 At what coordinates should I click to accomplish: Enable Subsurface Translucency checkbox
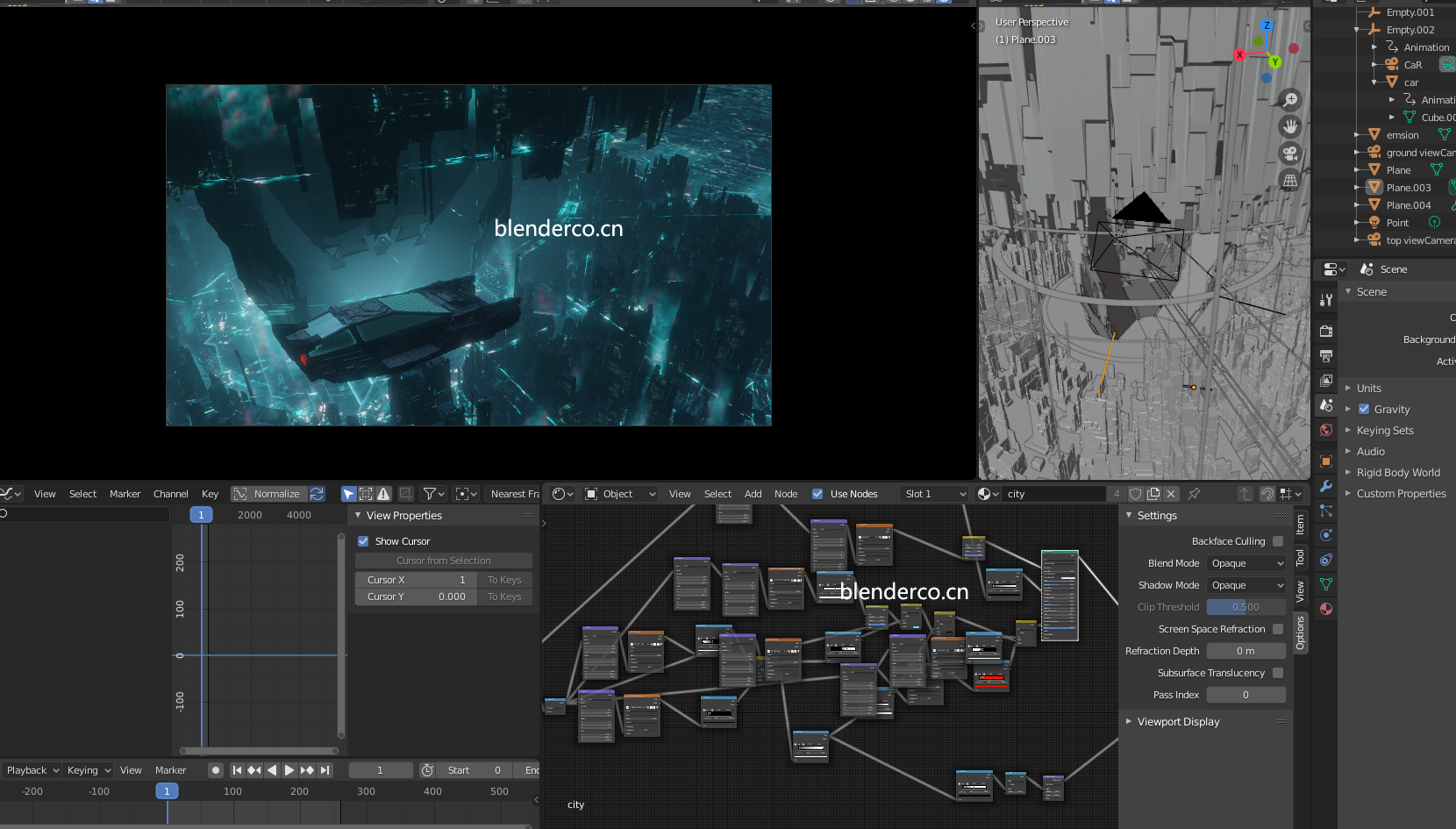(1278, 673)
